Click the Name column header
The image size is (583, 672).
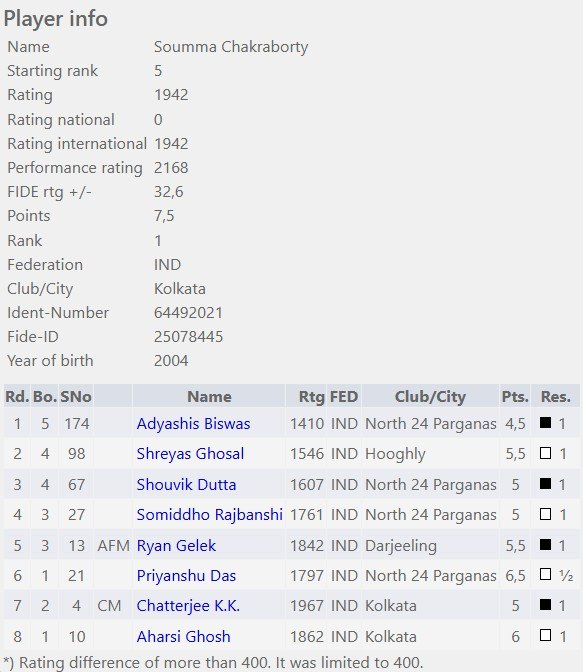point(209,396)
